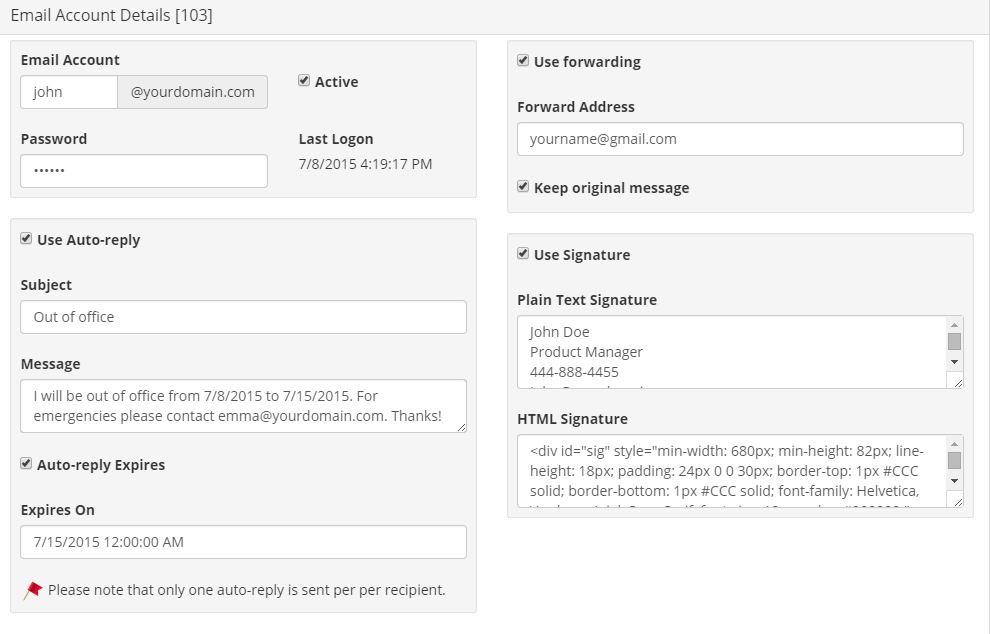The height and width of the screenshot is (634, 990).
Task: Click HTML Signature scroll up arrow
Action: coord(954,443)
